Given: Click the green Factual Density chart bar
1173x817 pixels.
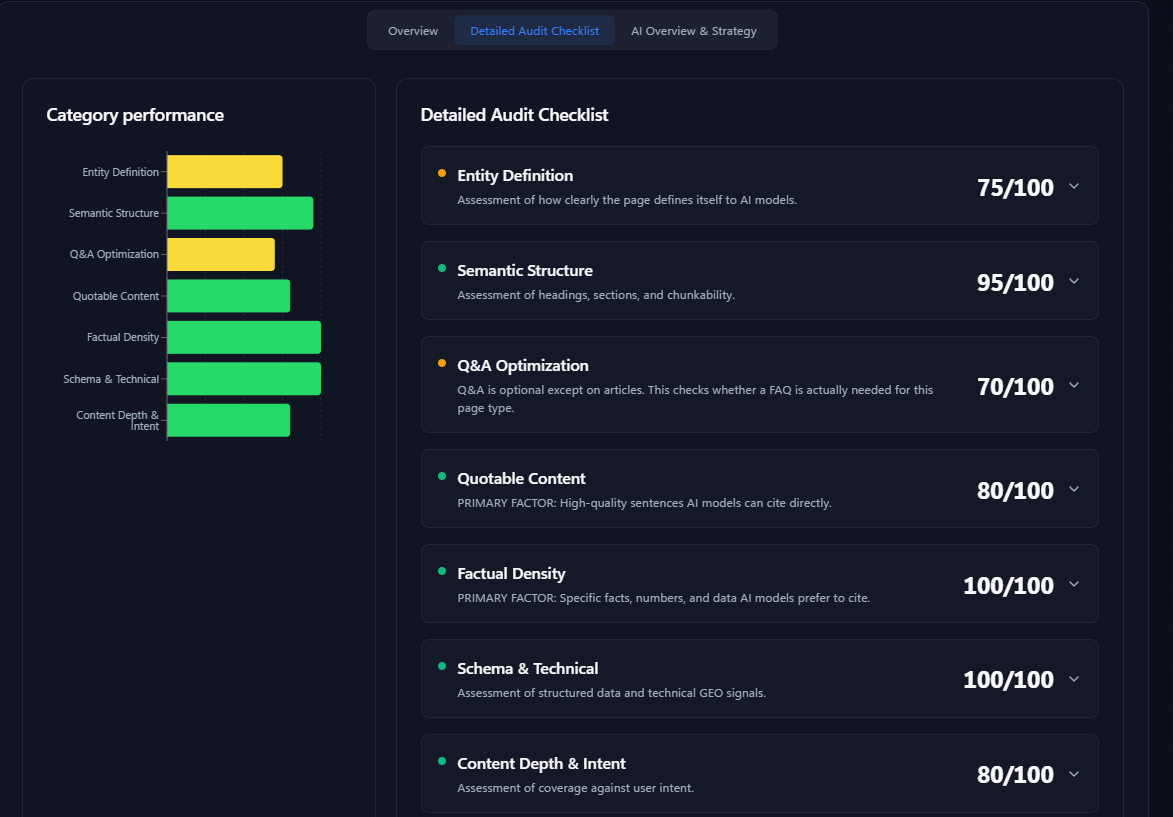Looking at the screenshot, I should pos(244,337).
